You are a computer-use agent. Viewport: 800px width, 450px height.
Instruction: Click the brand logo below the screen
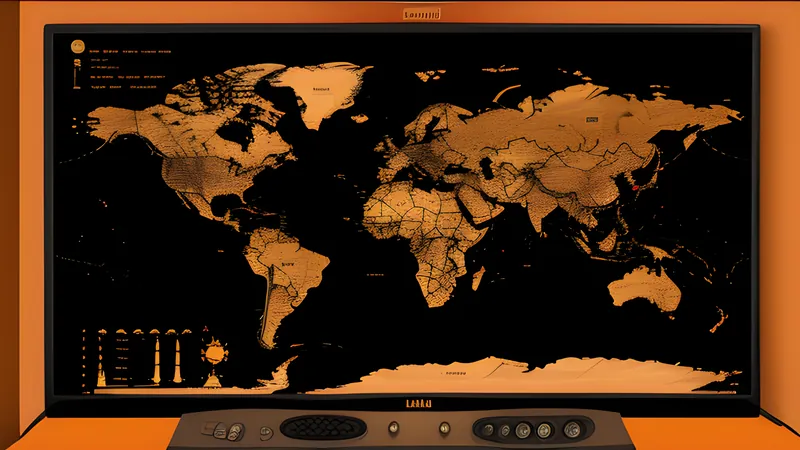point(419,404)
